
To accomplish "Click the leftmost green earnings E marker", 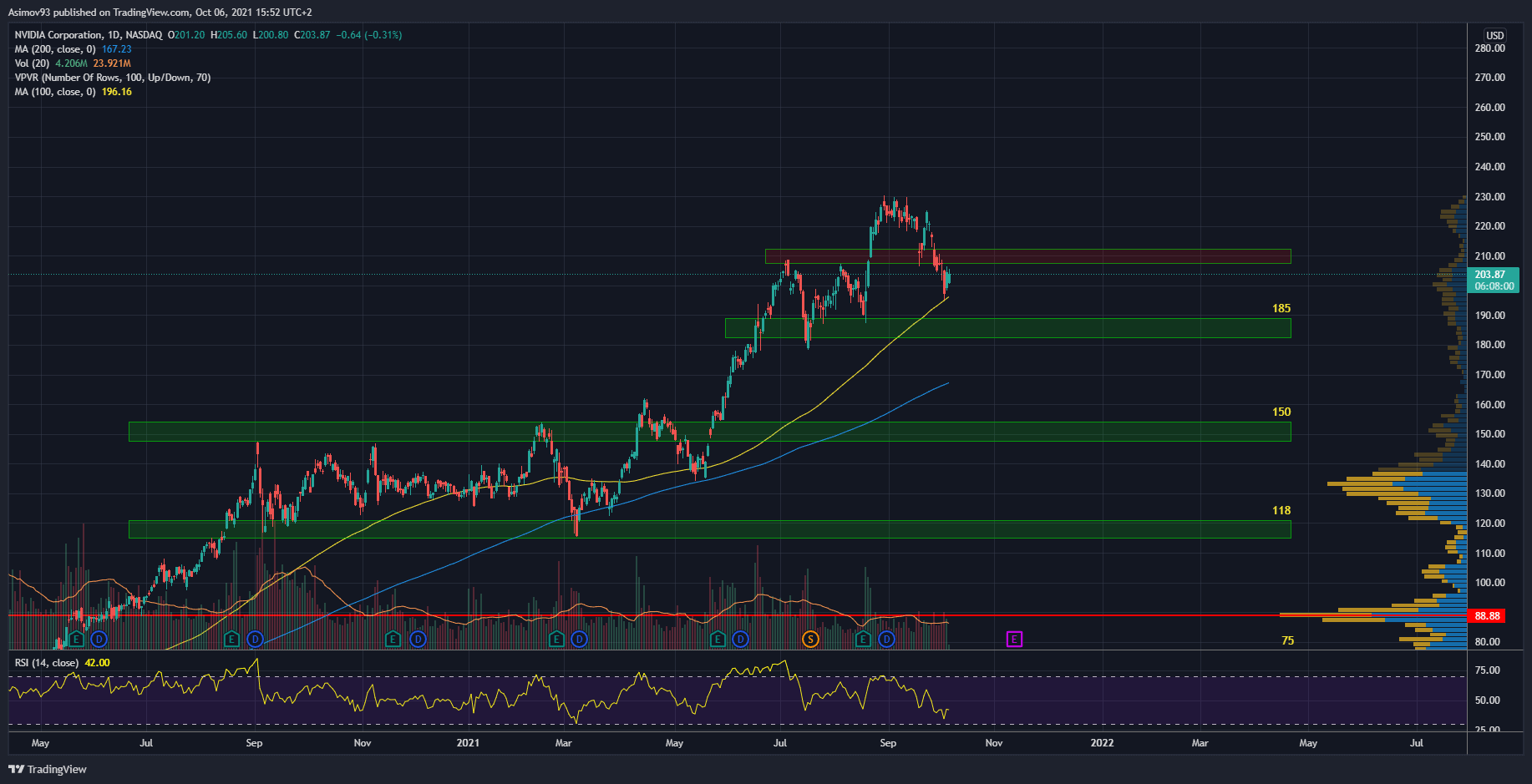I will pyautogui.click(x=76, y=640).
